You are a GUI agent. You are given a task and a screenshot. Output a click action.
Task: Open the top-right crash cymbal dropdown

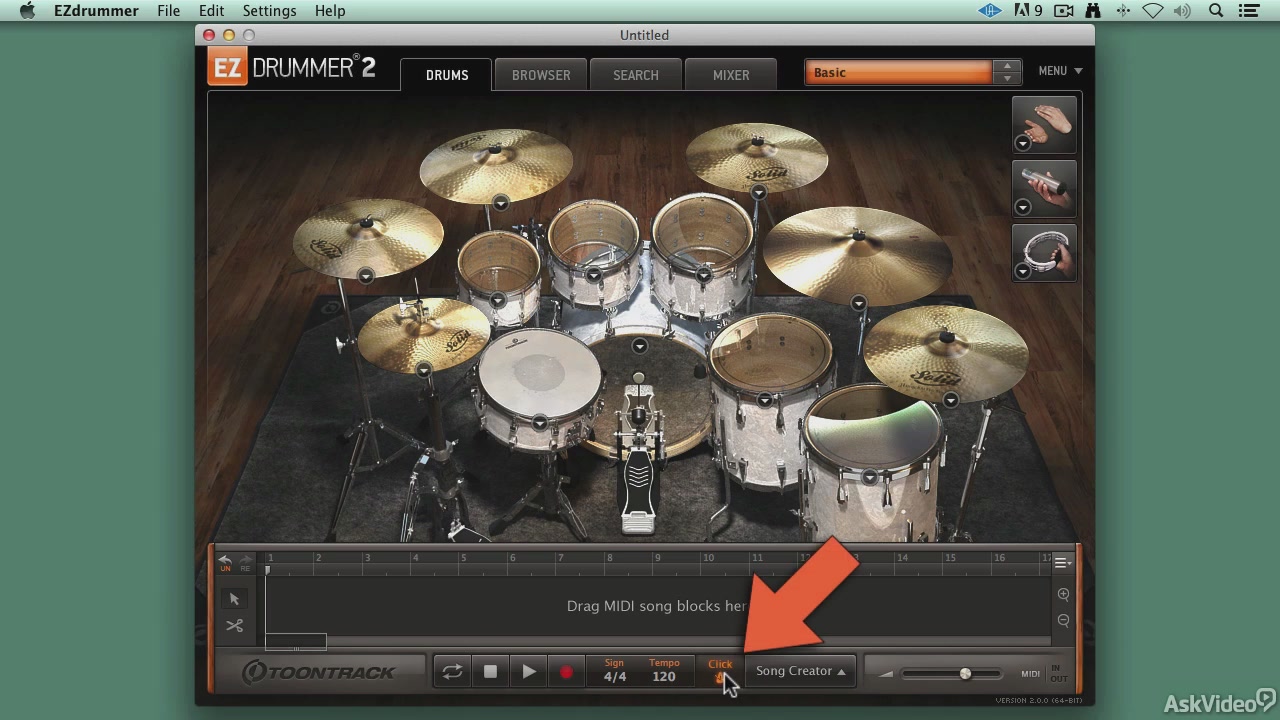pyautogui.click(x=758, y=192)
